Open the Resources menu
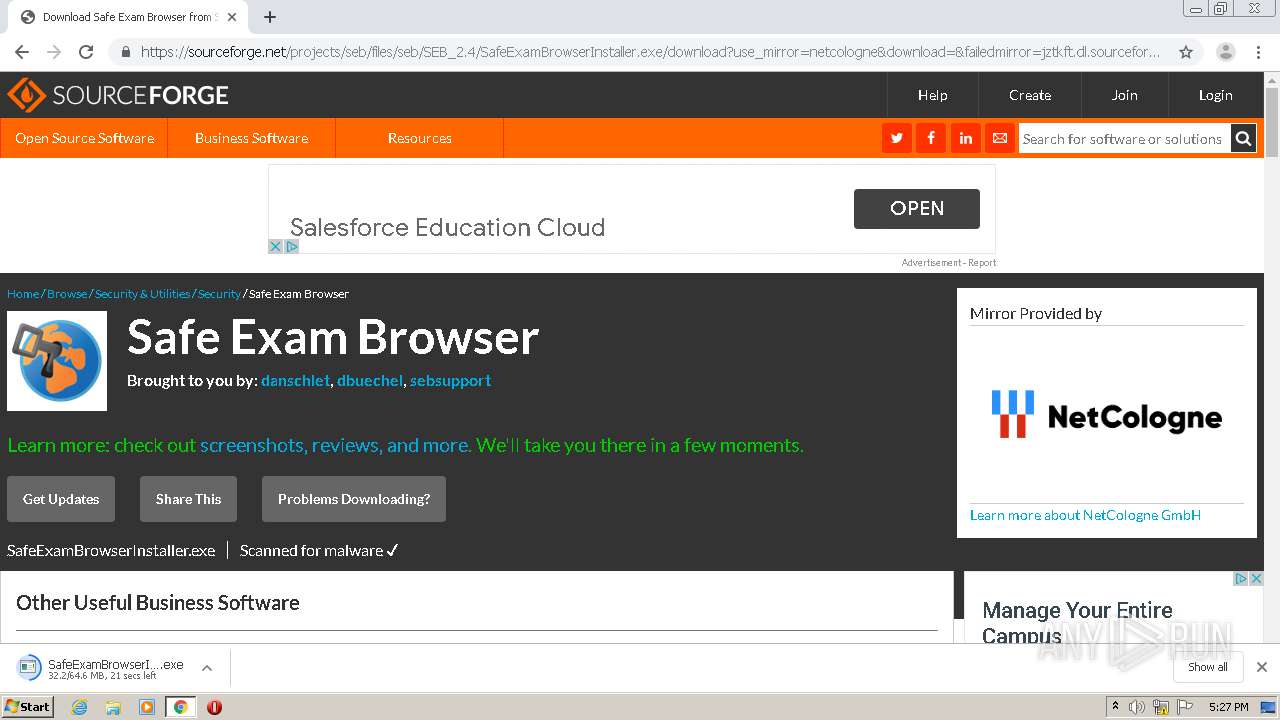Image resolution: width=1280 pixels, height=720 pixels. [x=419, y=138]
